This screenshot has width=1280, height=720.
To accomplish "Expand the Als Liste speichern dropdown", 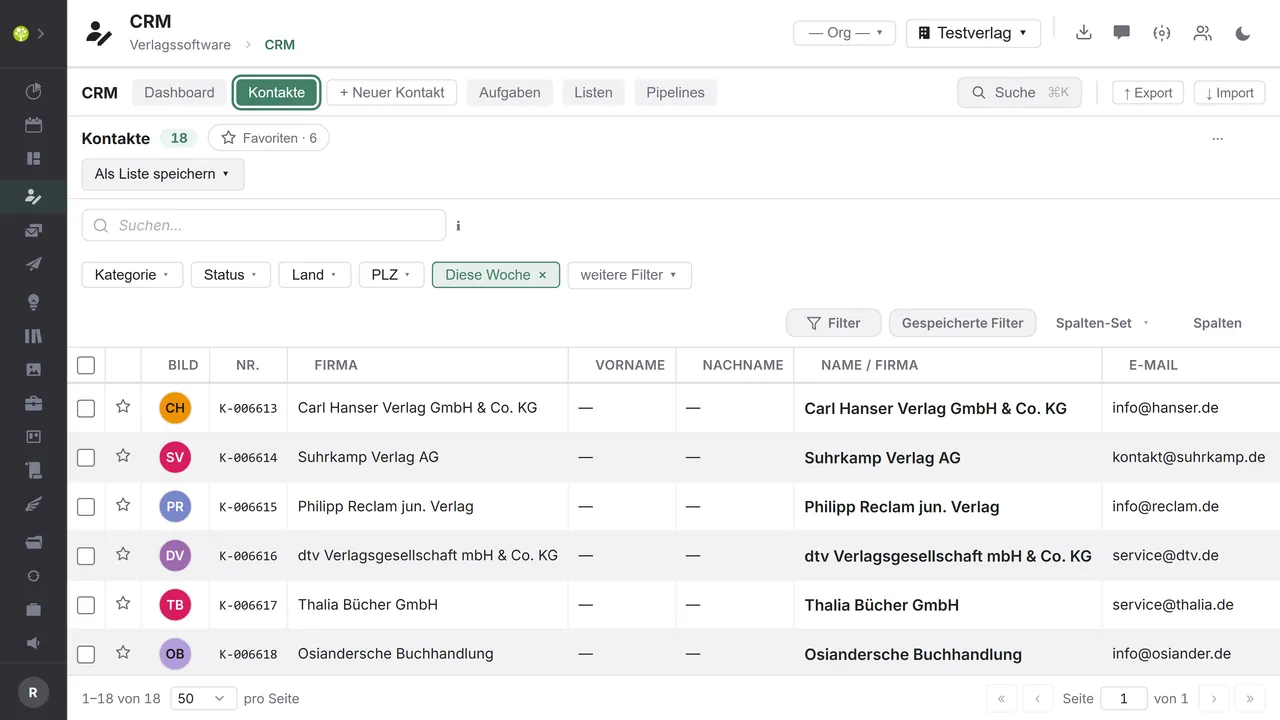I will [163, 174].
